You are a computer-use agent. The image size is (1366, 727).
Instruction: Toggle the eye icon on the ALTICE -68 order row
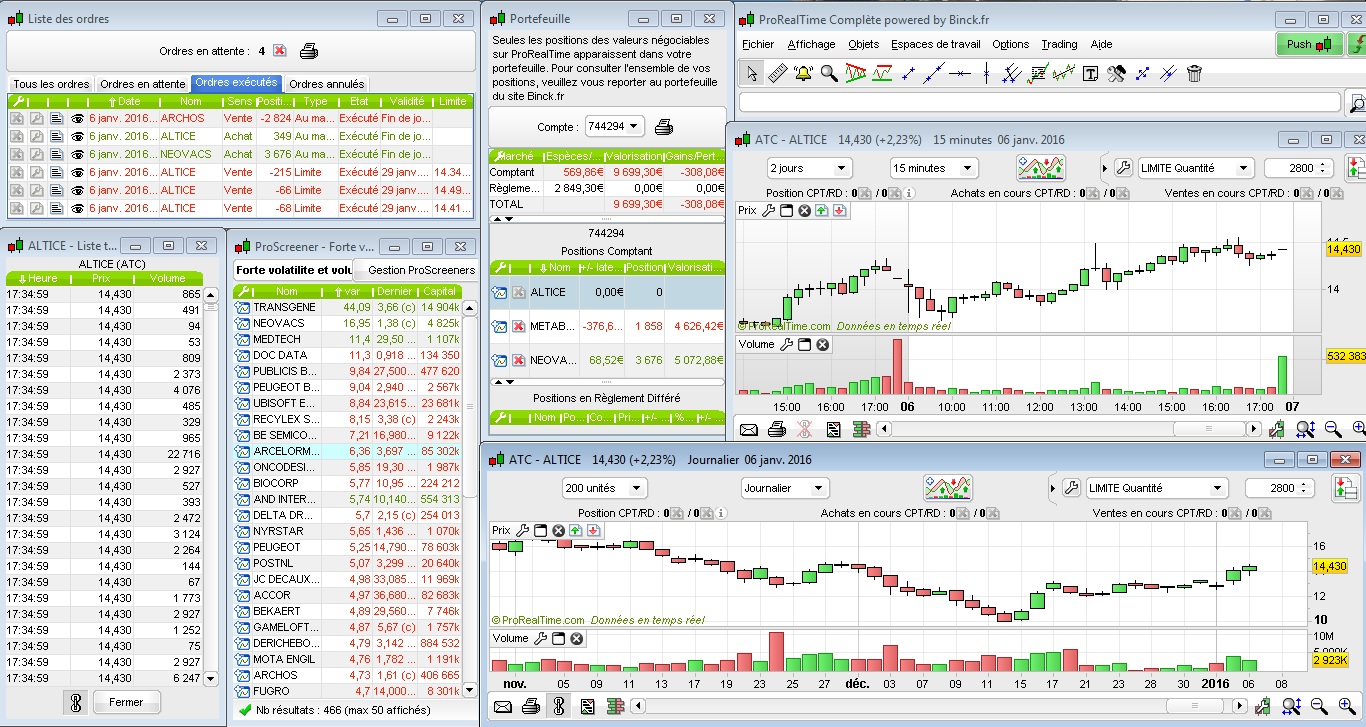click(x=77, y=208)
